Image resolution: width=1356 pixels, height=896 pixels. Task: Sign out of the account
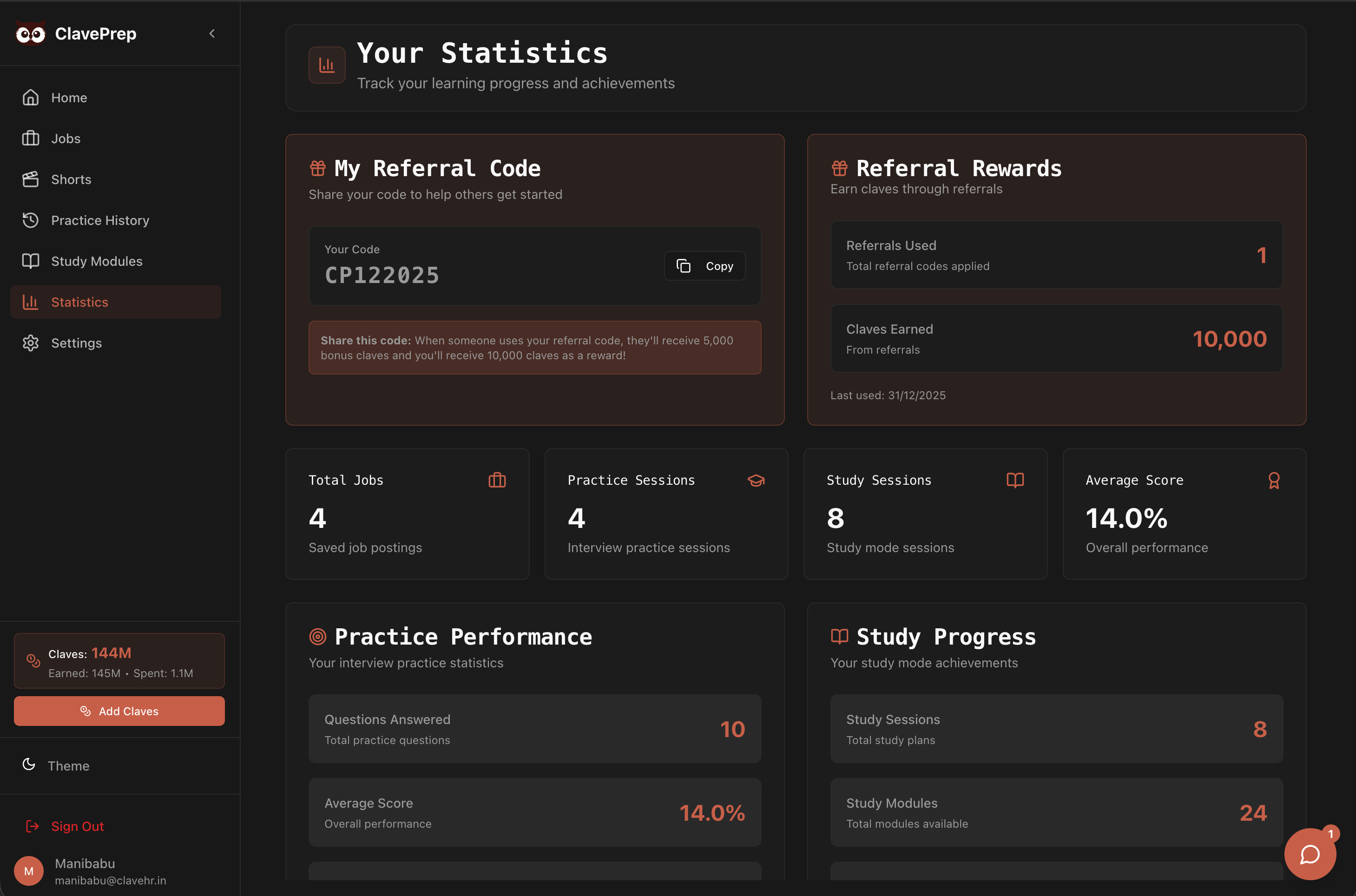click(77, 826)
